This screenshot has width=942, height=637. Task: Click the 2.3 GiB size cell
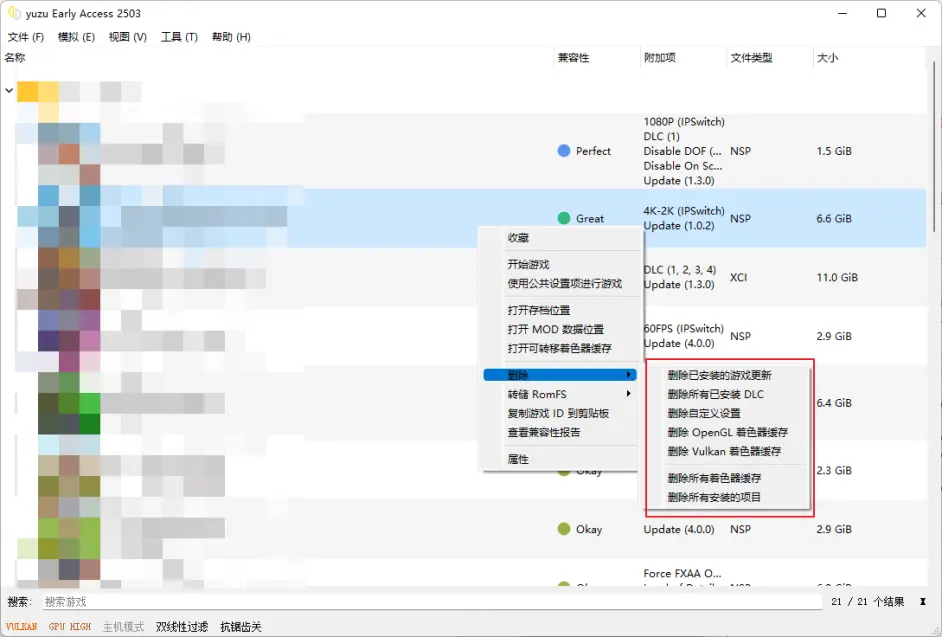833,470
